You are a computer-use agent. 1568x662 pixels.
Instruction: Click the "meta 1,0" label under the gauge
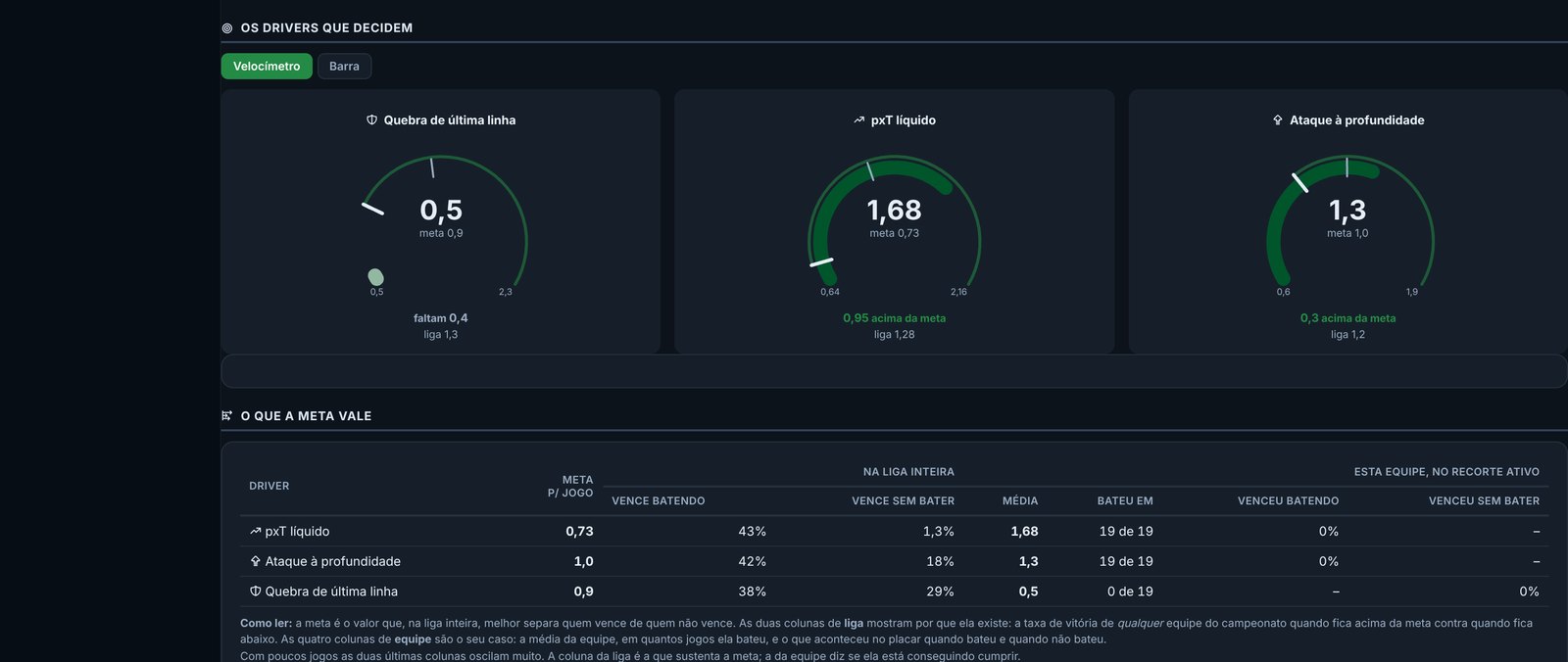tap(1347, 233)
